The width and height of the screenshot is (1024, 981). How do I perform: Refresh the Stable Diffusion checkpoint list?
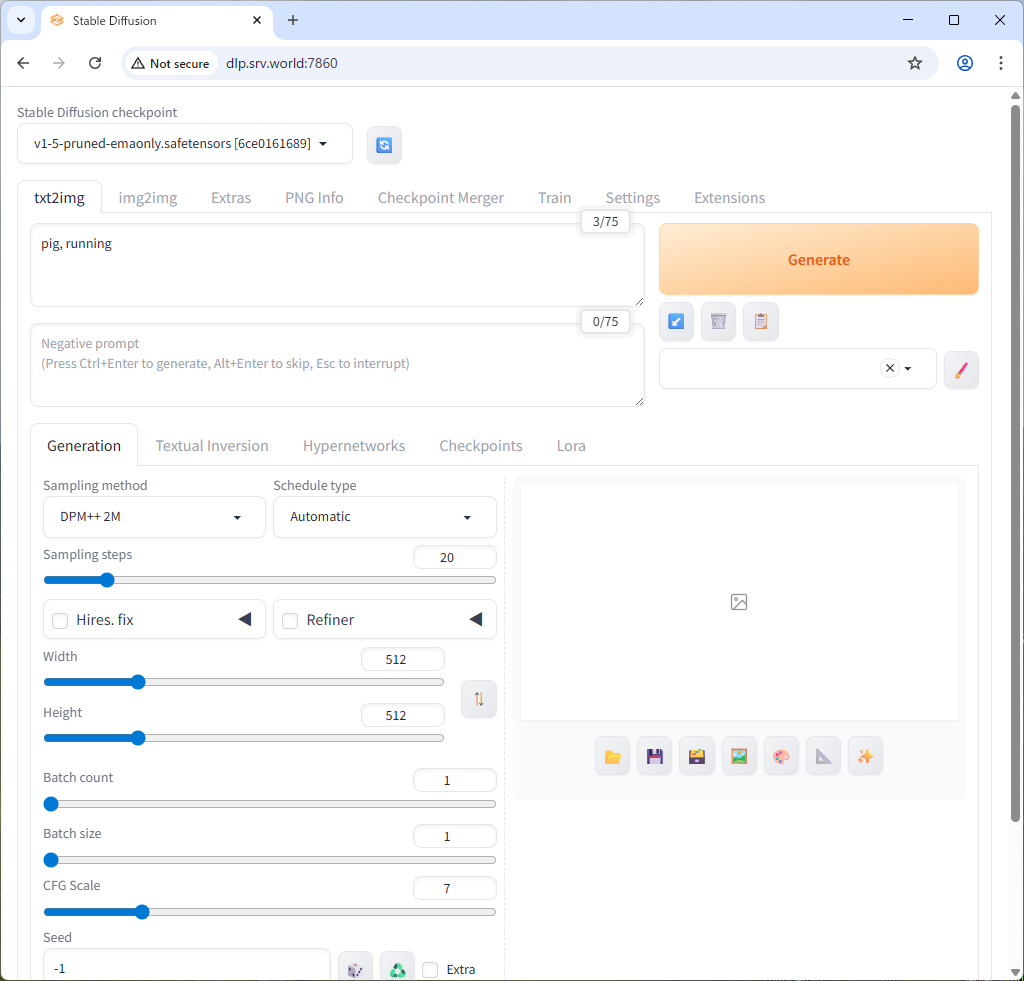[x=384, y=144]
